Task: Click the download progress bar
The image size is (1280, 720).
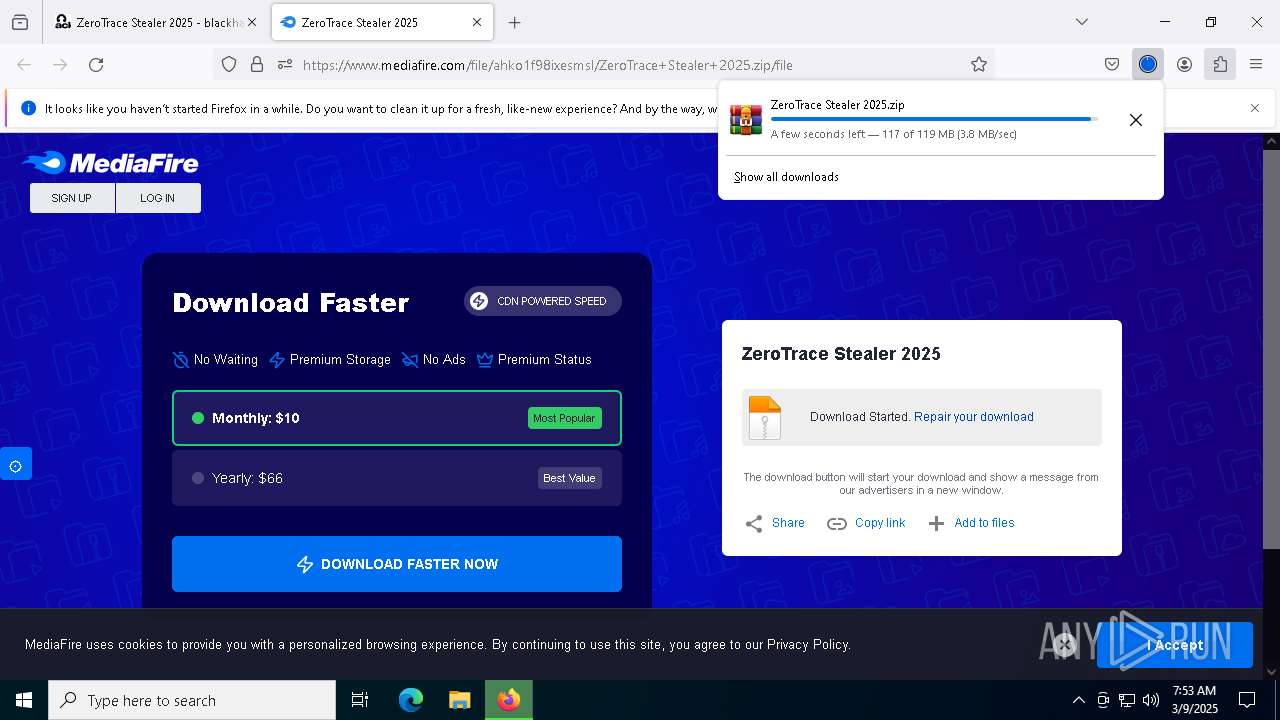Action: pos(934,119)
